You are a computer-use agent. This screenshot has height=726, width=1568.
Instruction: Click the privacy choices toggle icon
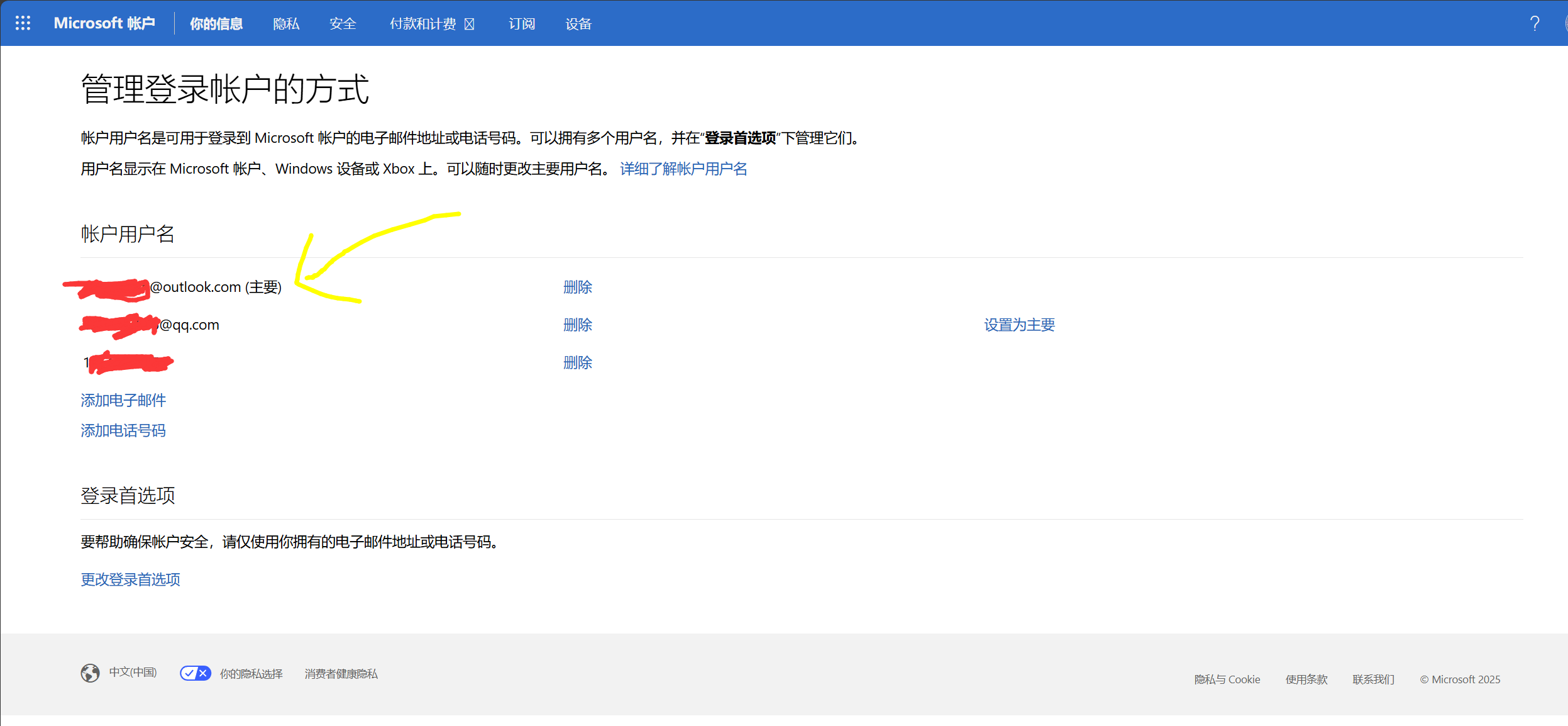coord(195,673)
